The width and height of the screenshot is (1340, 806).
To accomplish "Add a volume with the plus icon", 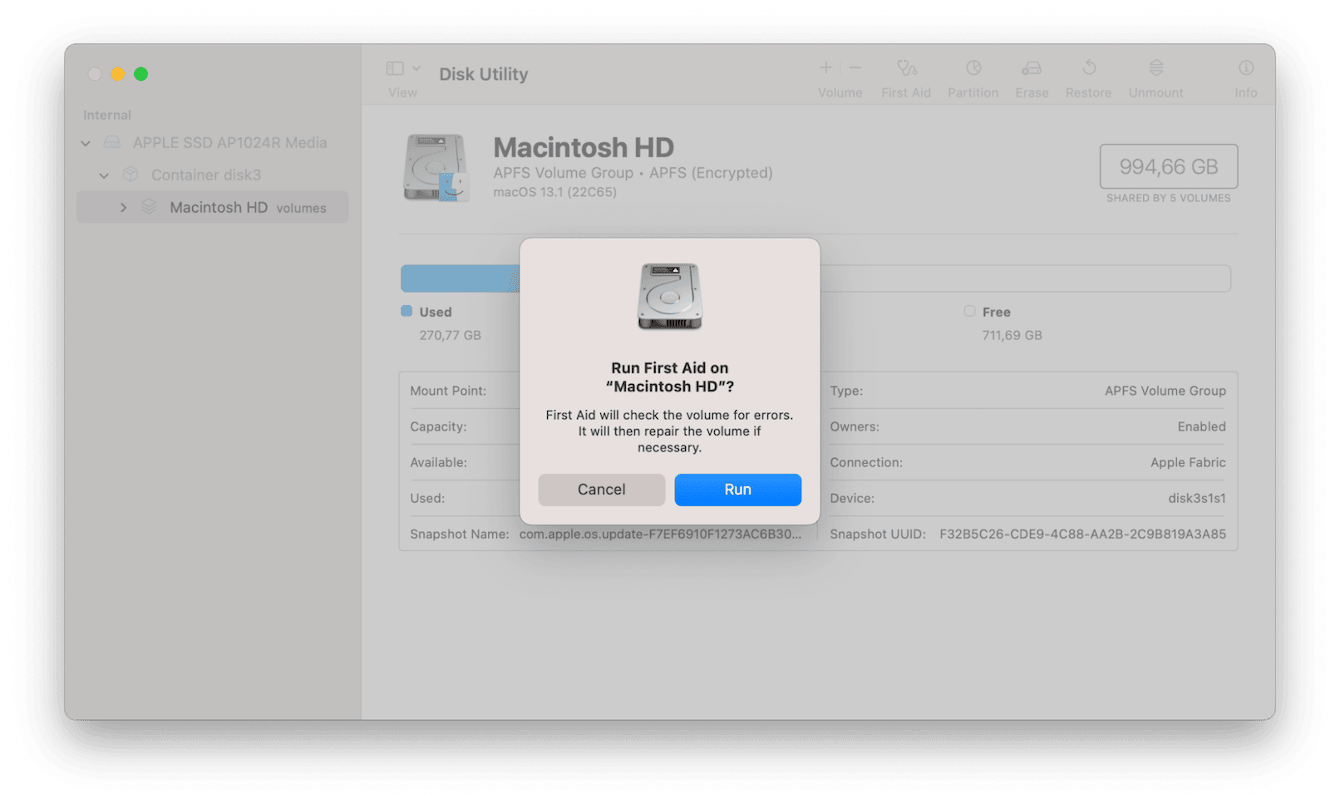I will point(825,68).
